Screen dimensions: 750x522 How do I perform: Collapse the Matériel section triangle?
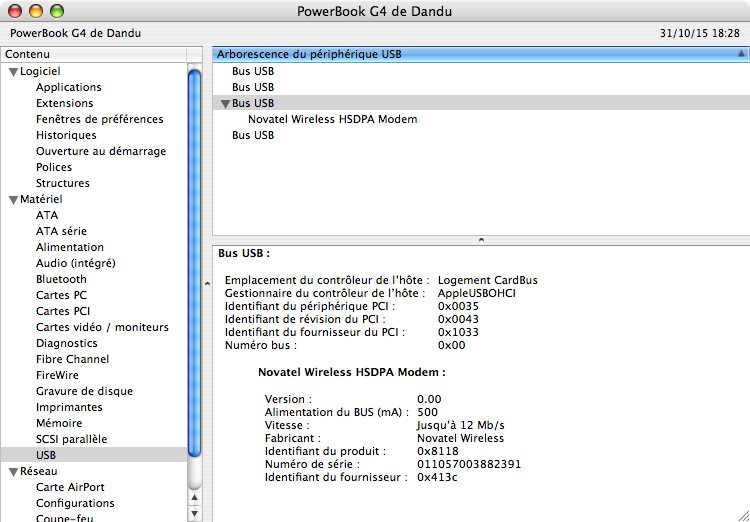point(13,200)
